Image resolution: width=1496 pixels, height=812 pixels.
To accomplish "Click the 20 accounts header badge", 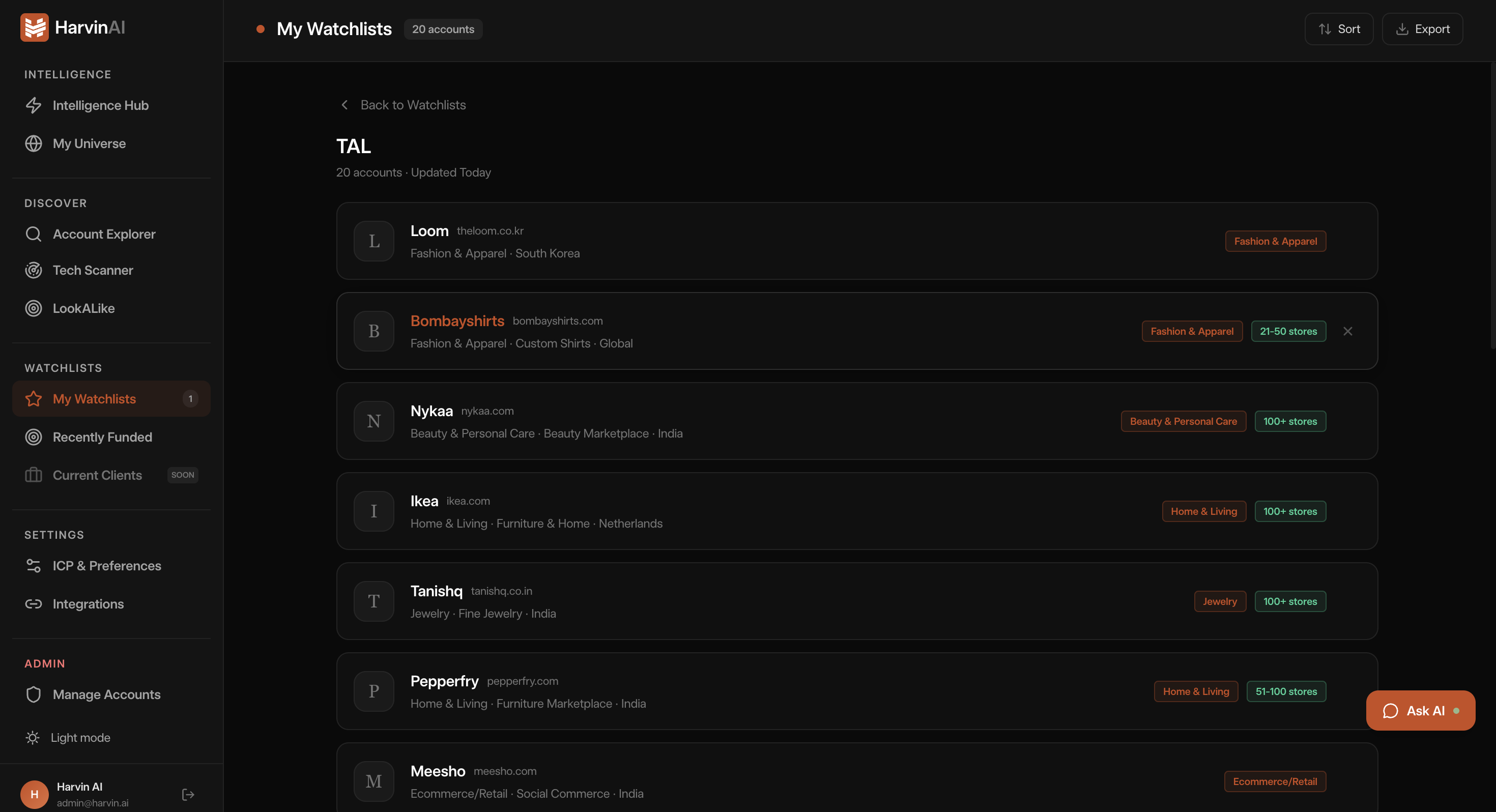I will [x=443, y=29].
